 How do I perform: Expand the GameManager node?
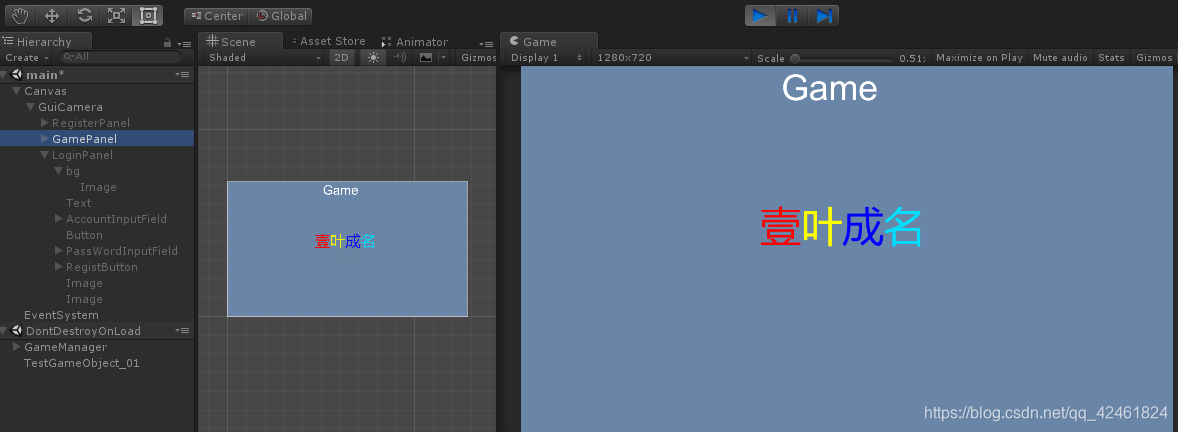17,347
